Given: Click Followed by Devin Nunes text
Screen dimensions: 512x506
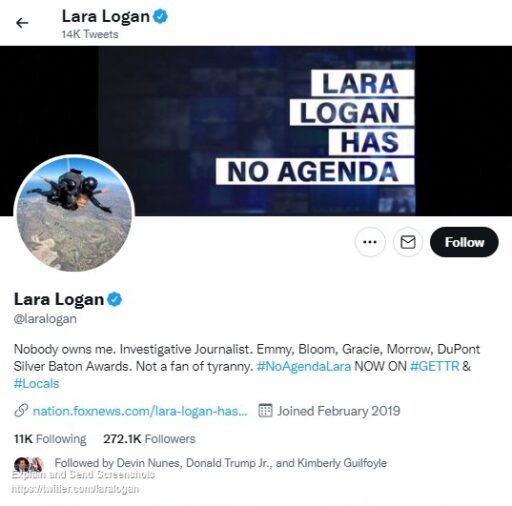Looking at the screenshot, I should pyautogui.click(x=220, y=463).
